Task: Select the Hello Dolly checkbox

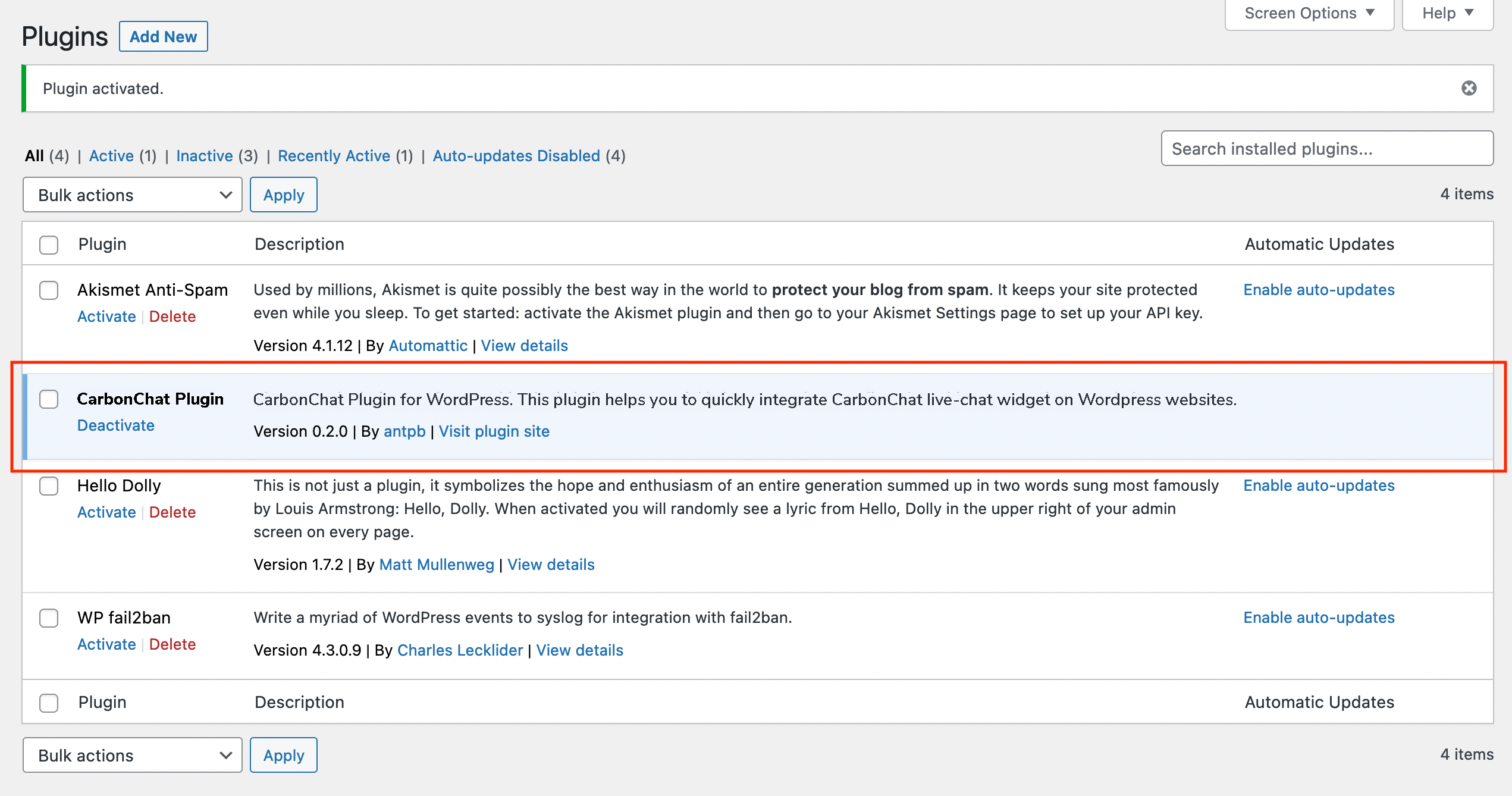Action: click(49, 486)
